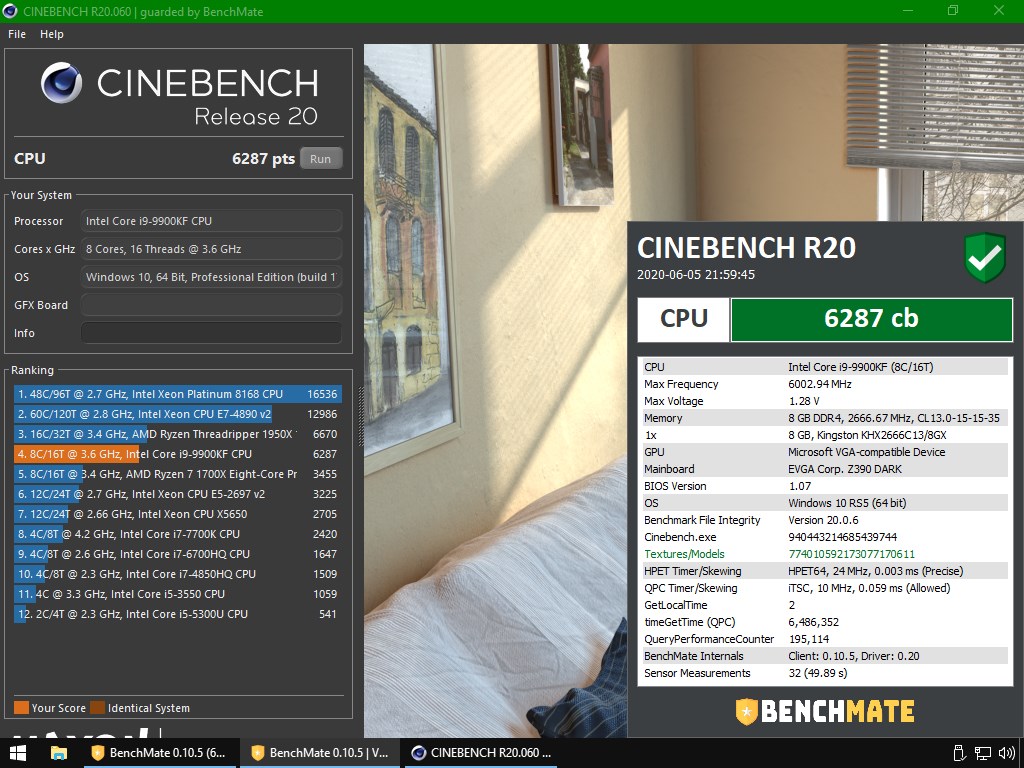Click the Cinebench.exe hash value

tap(842, 537)
